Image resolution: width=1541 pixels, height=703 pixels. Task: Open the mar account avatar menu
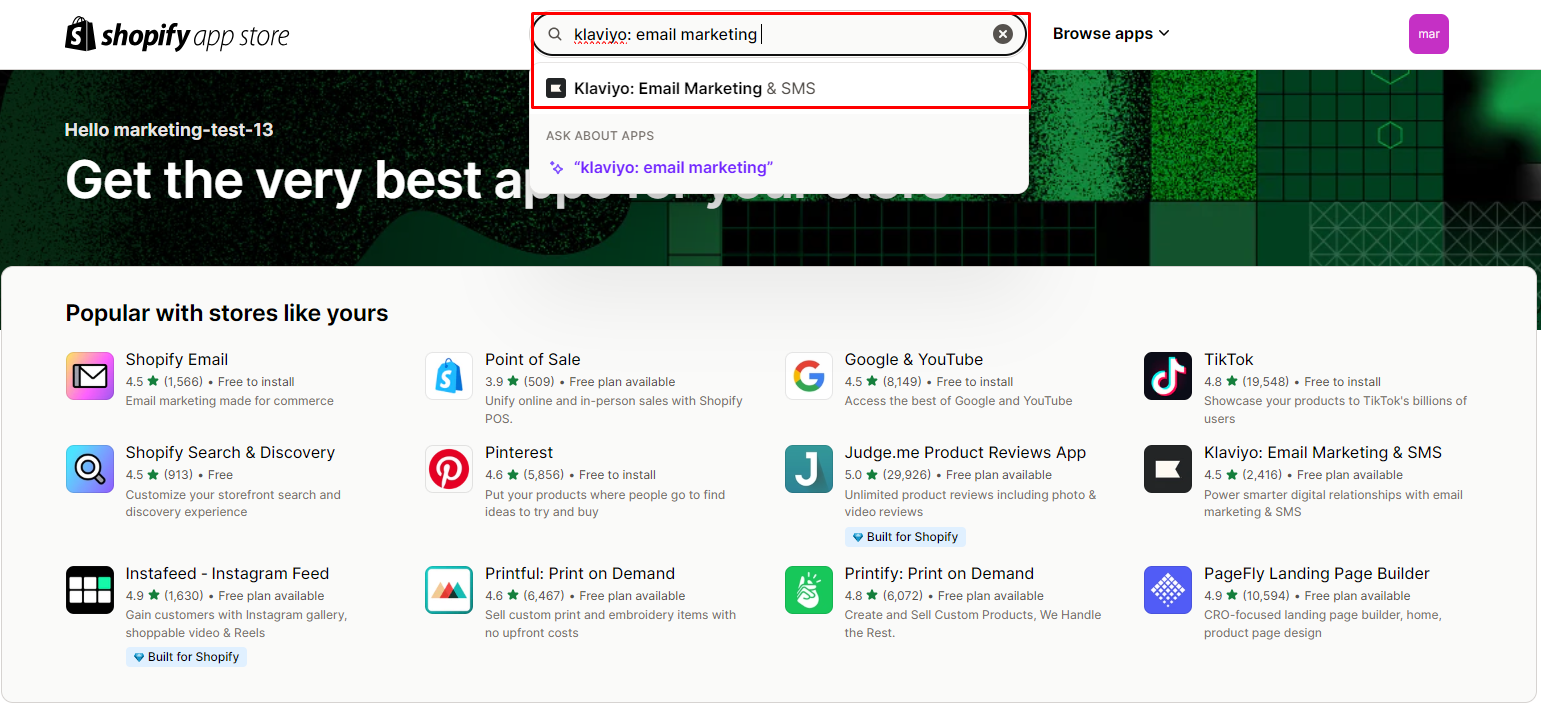1428,33
